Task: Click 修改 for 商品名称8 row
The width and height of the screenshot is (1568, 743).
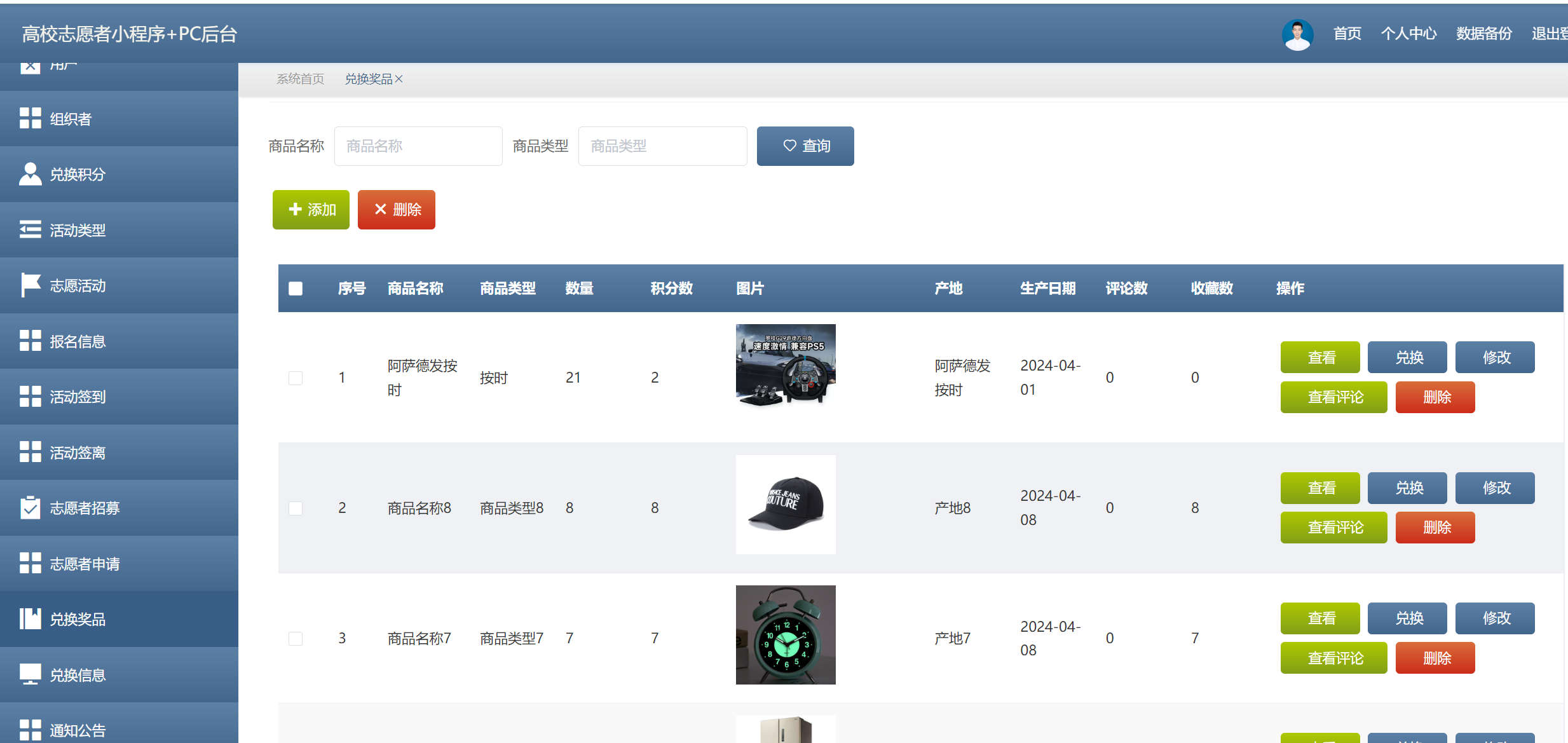Action: click(1495, 488)
